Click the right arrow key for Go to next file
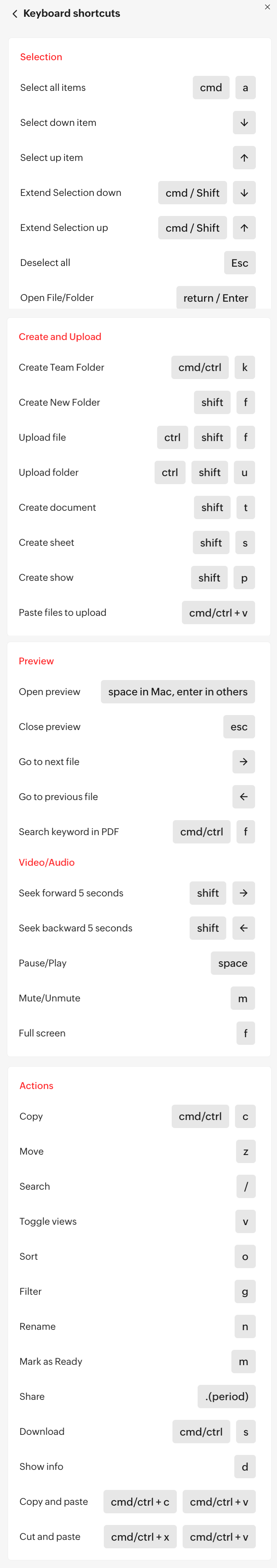Viewport: 277px width, 1568px height. [243, 761]
